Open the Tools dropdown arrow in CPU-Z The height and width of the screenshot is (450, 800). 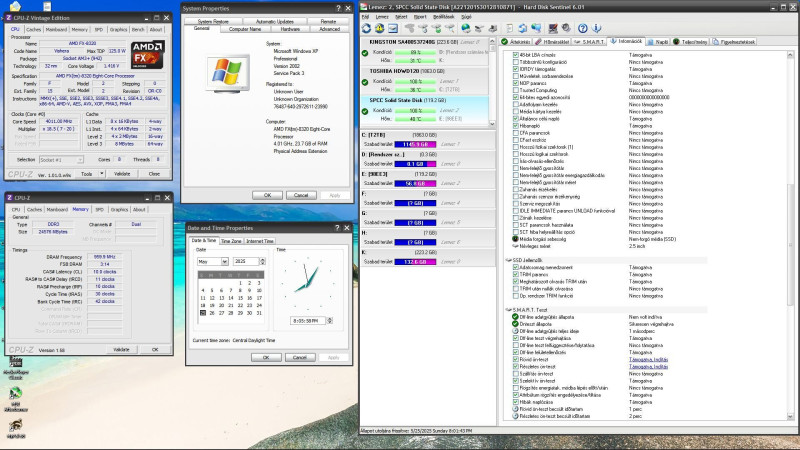click(x=102, y=173)
